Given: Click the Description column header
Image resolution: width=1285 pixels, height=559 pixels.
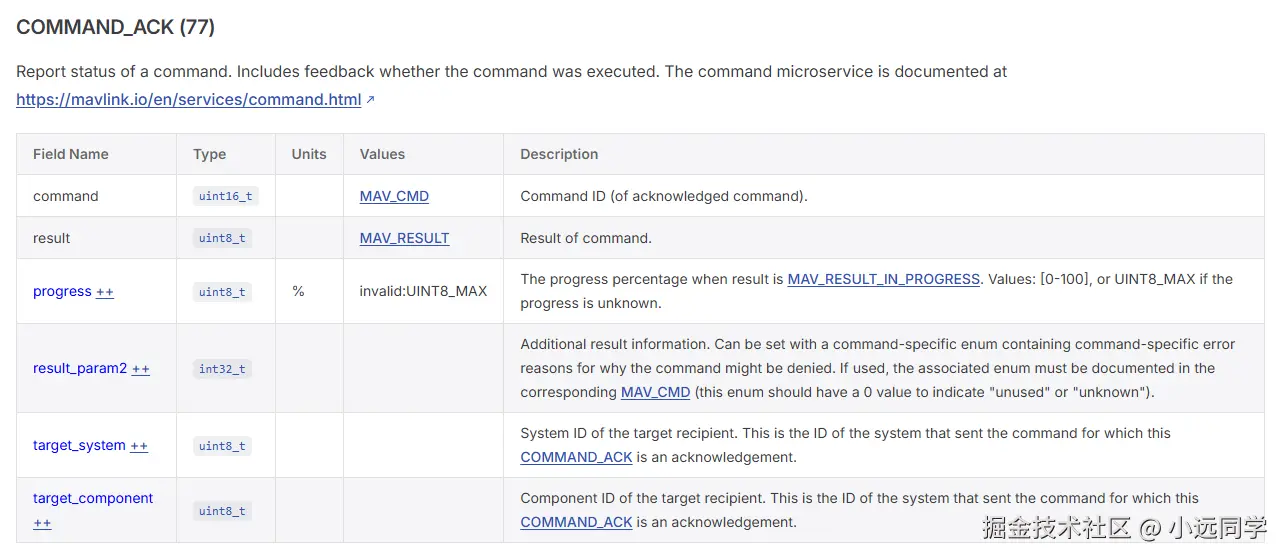Looking at the screenshot, I should click(x=559, y=155).
